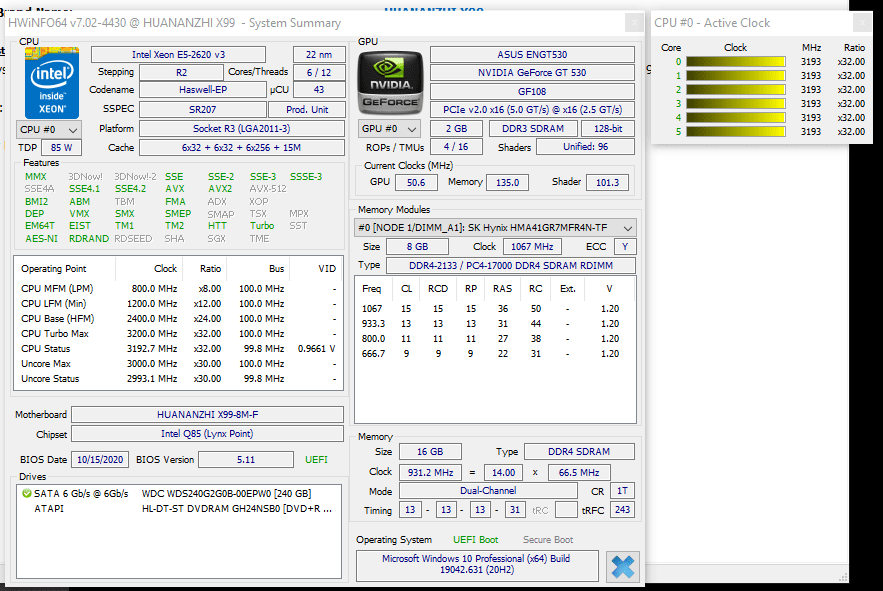Click the blue X close icon button
This screenshot has width=883, height=591.
pyautogui.click(x=623, y=567)
